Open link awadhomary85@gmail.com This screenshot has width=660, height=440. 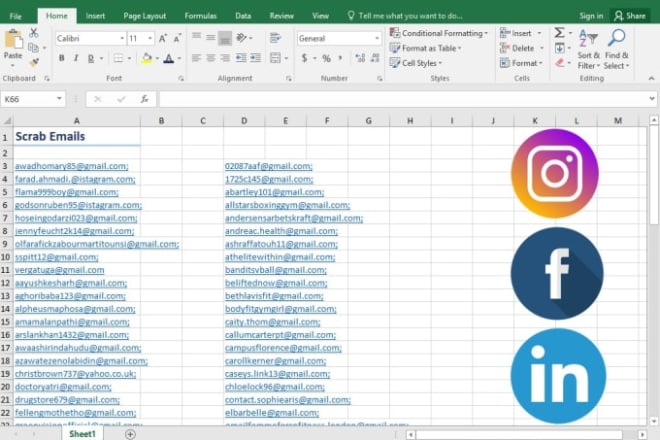pos(72,166)
